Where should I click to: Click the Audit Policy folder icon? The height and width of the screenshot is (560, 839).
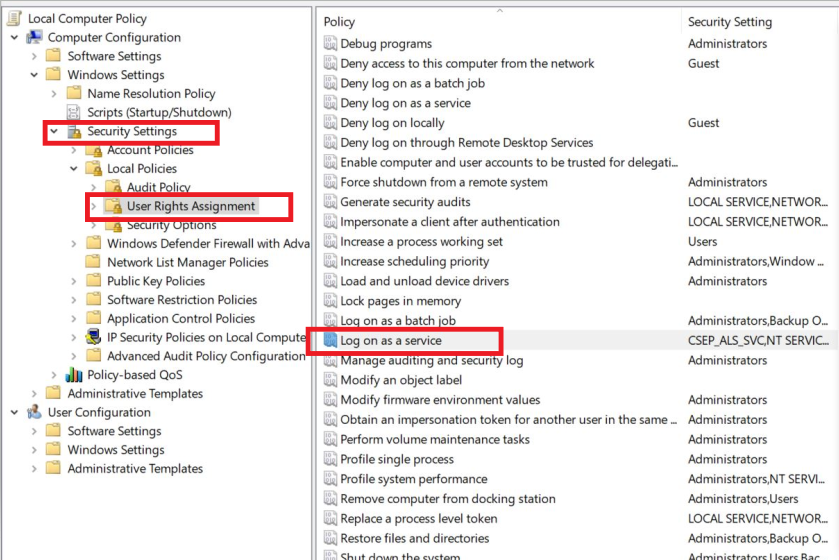point(113,187)
